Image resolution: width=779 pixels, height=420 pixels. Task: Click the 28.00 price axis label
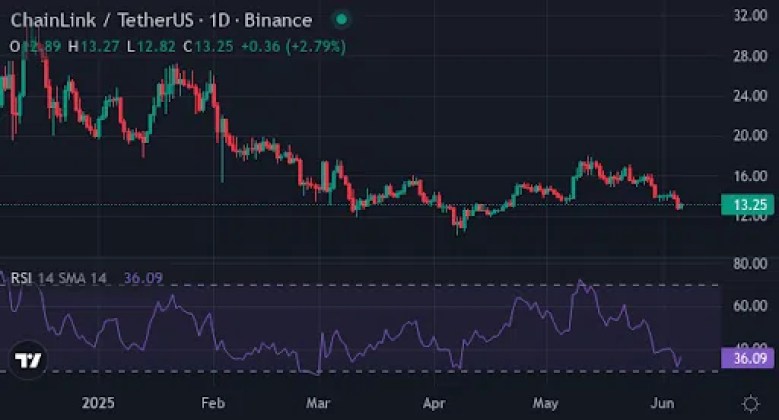[x=748, y=56]
